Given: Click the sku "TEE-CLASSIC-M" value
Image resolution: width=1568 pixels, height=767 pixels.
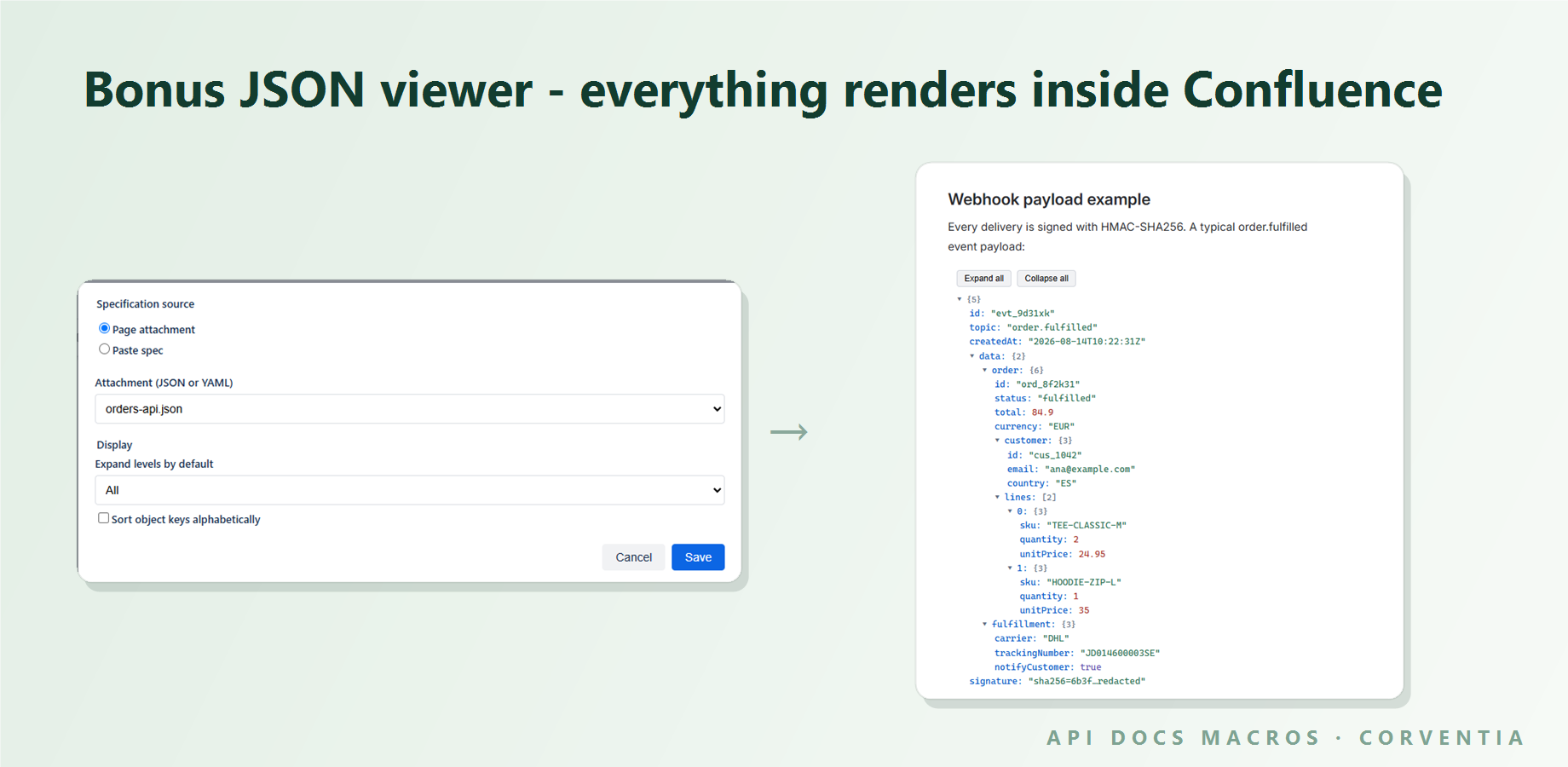Looking at the screenshot, I should 1087,526.
